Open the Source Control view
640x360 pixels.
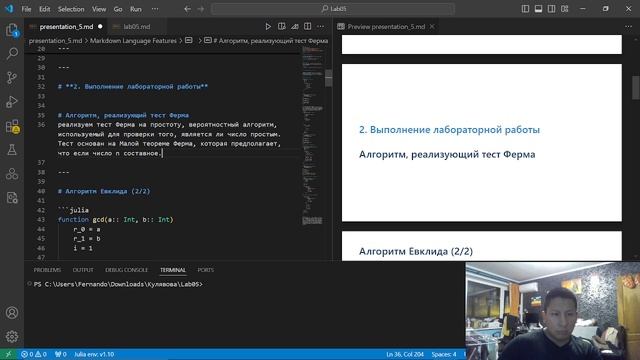pos(12,78)
